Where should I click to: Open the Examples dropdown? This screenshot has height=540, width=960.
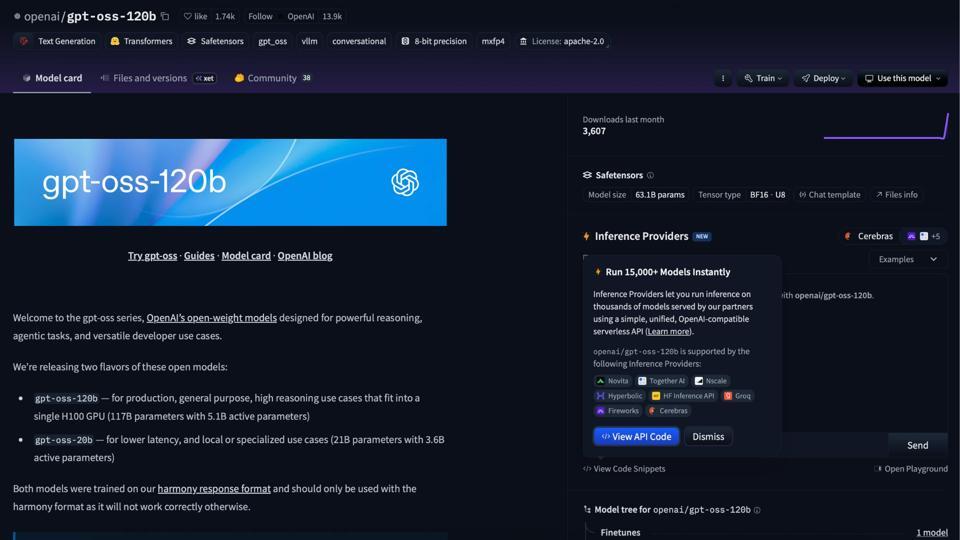point(907,260)
